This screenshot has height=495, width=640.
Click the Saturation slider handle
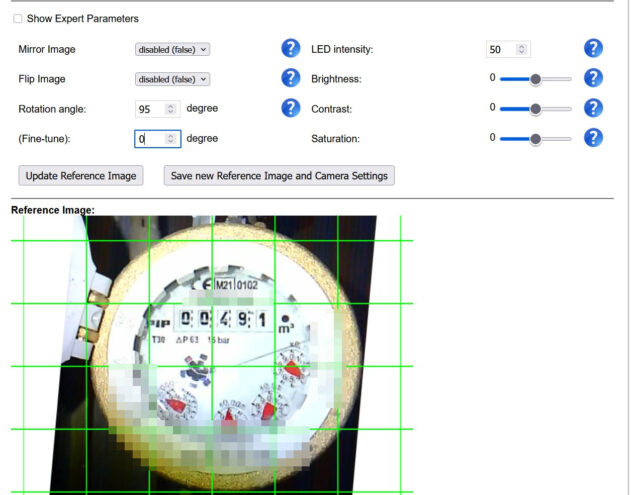[x=536, y=138]
